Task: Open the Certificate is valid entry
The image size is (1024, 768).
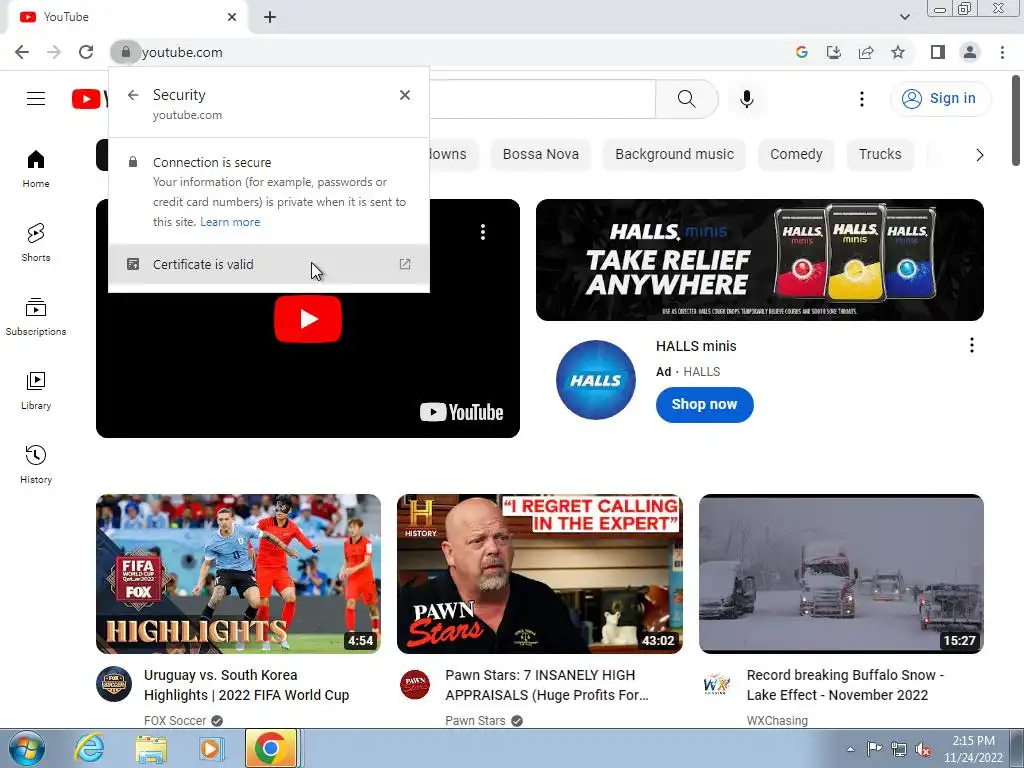Action: click(269, 264)
